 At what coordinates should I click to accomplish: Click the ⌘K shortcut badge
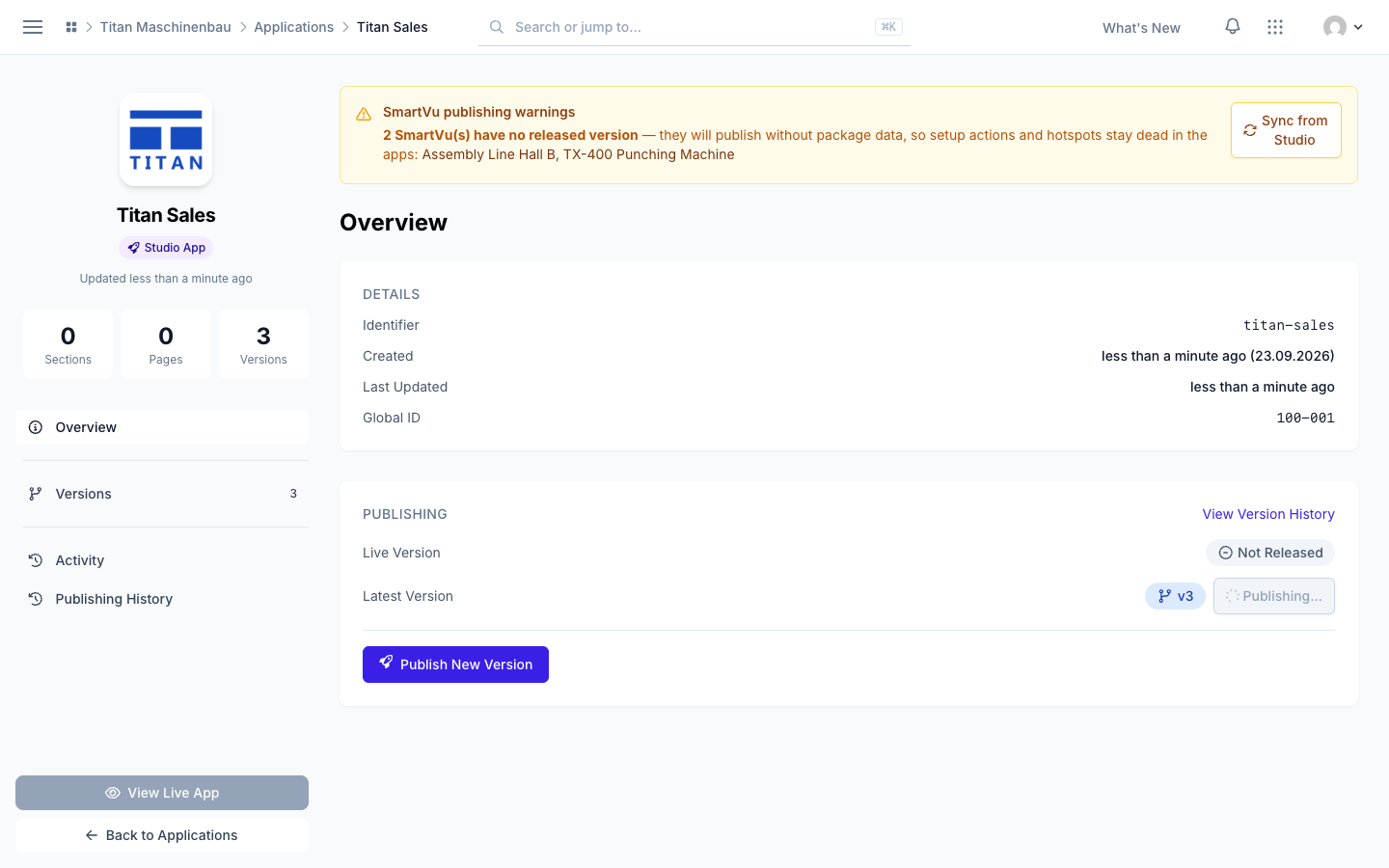tap(888, 27)
